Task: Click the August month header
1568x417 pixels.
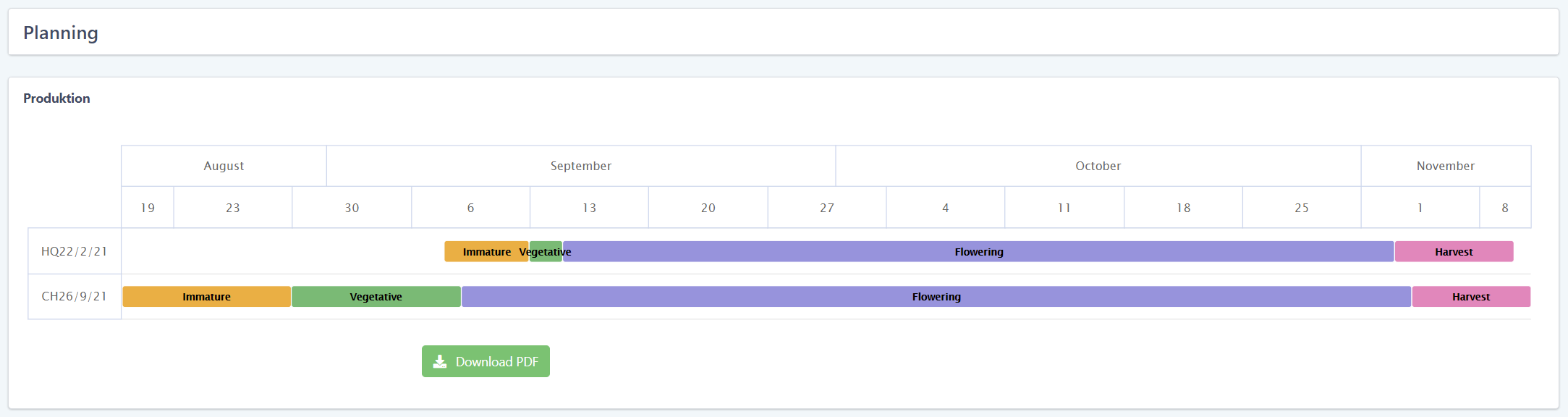Action: 224,166
